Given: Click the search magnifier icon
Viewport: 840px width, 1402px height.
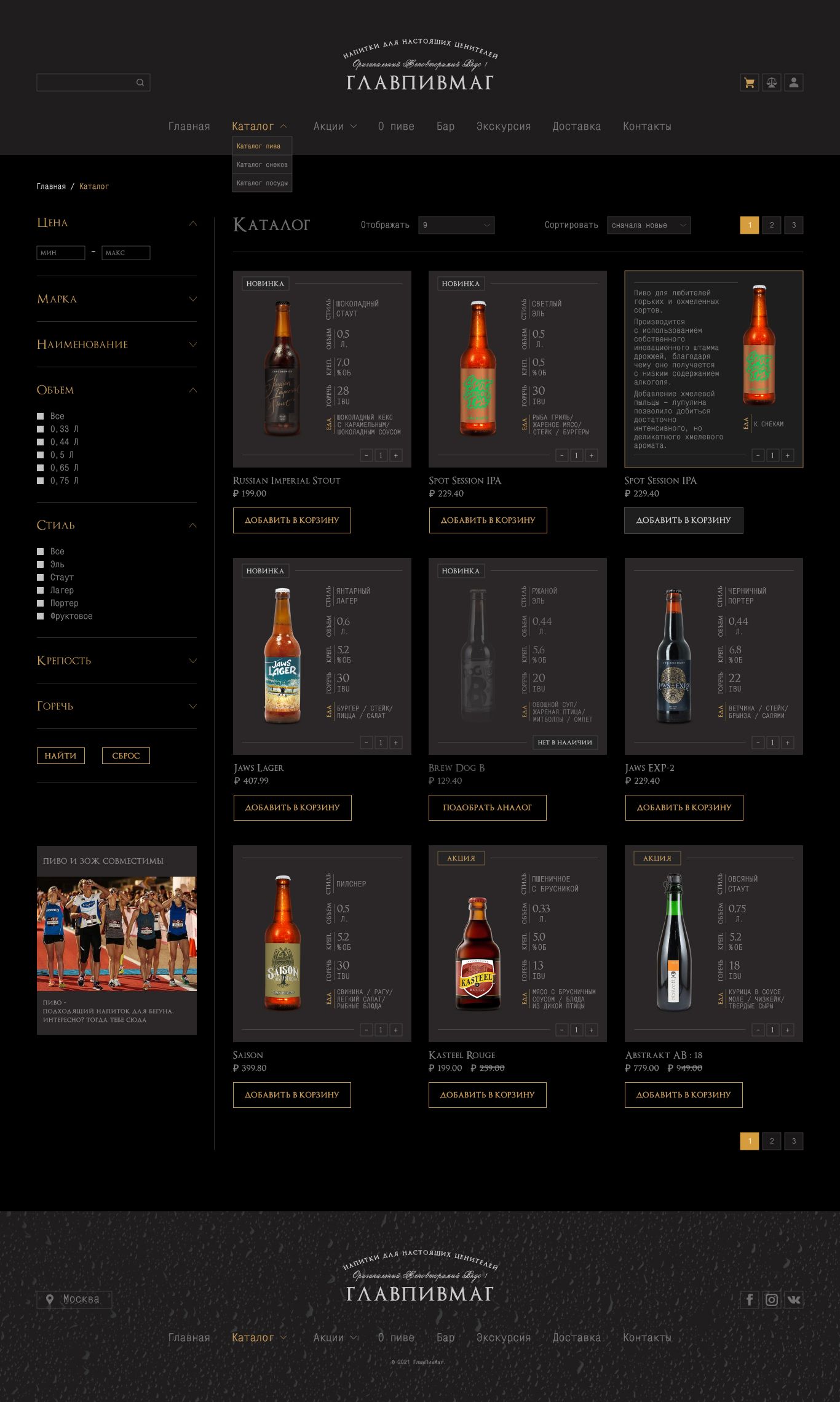Looking at the screenshot, I should click(x=140, y=82).
